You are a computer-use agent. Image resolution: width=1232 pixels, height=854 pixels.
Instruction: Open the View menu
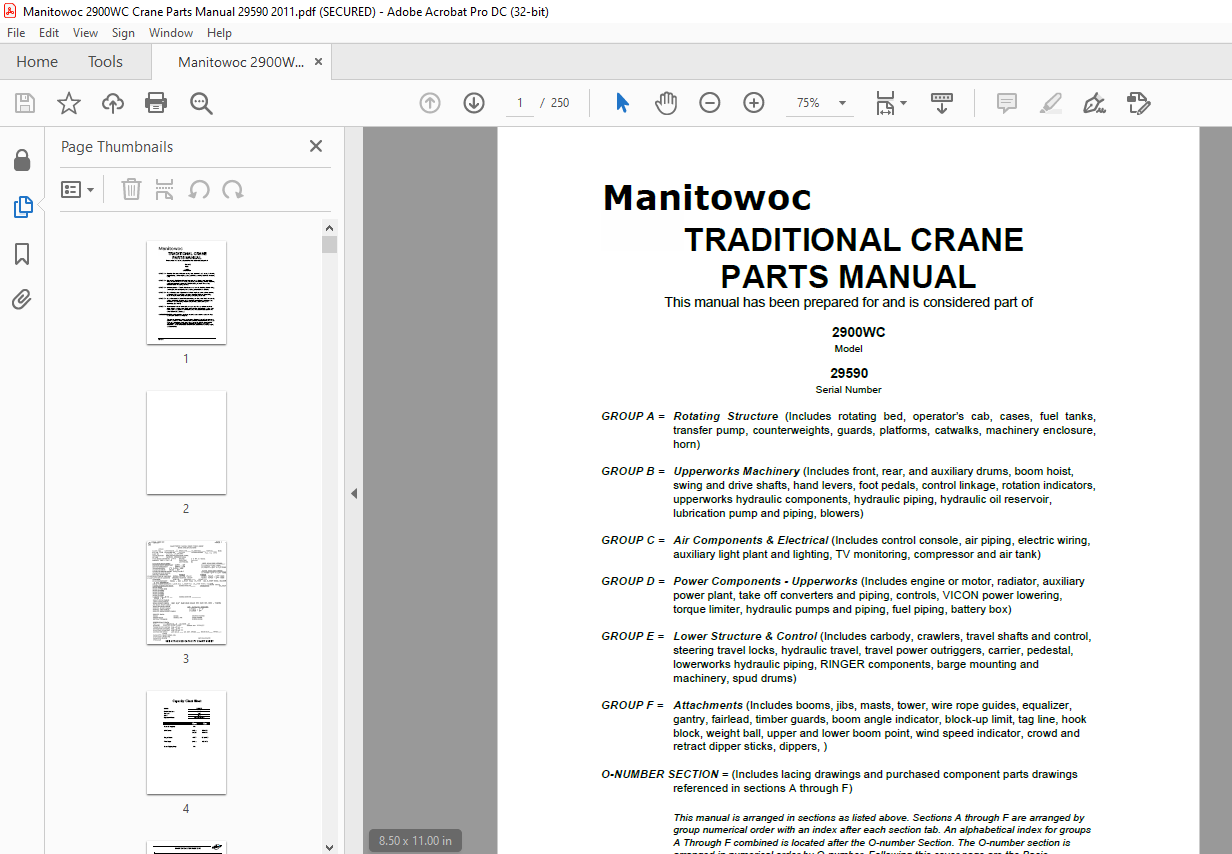click(x=85, y=33)
